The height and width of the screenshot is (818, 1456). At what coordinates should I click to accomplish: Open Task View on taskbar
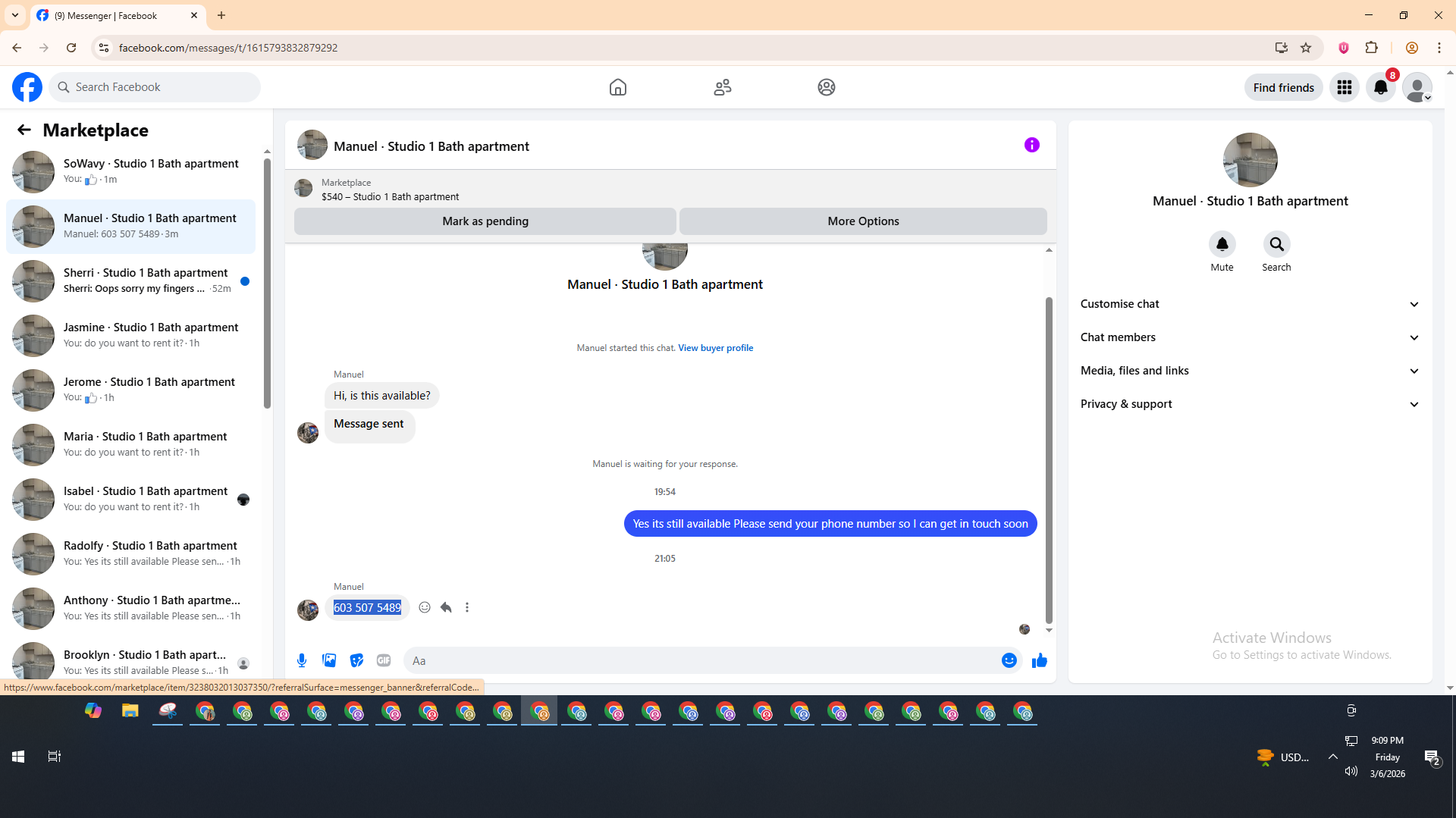click(55, 757)
